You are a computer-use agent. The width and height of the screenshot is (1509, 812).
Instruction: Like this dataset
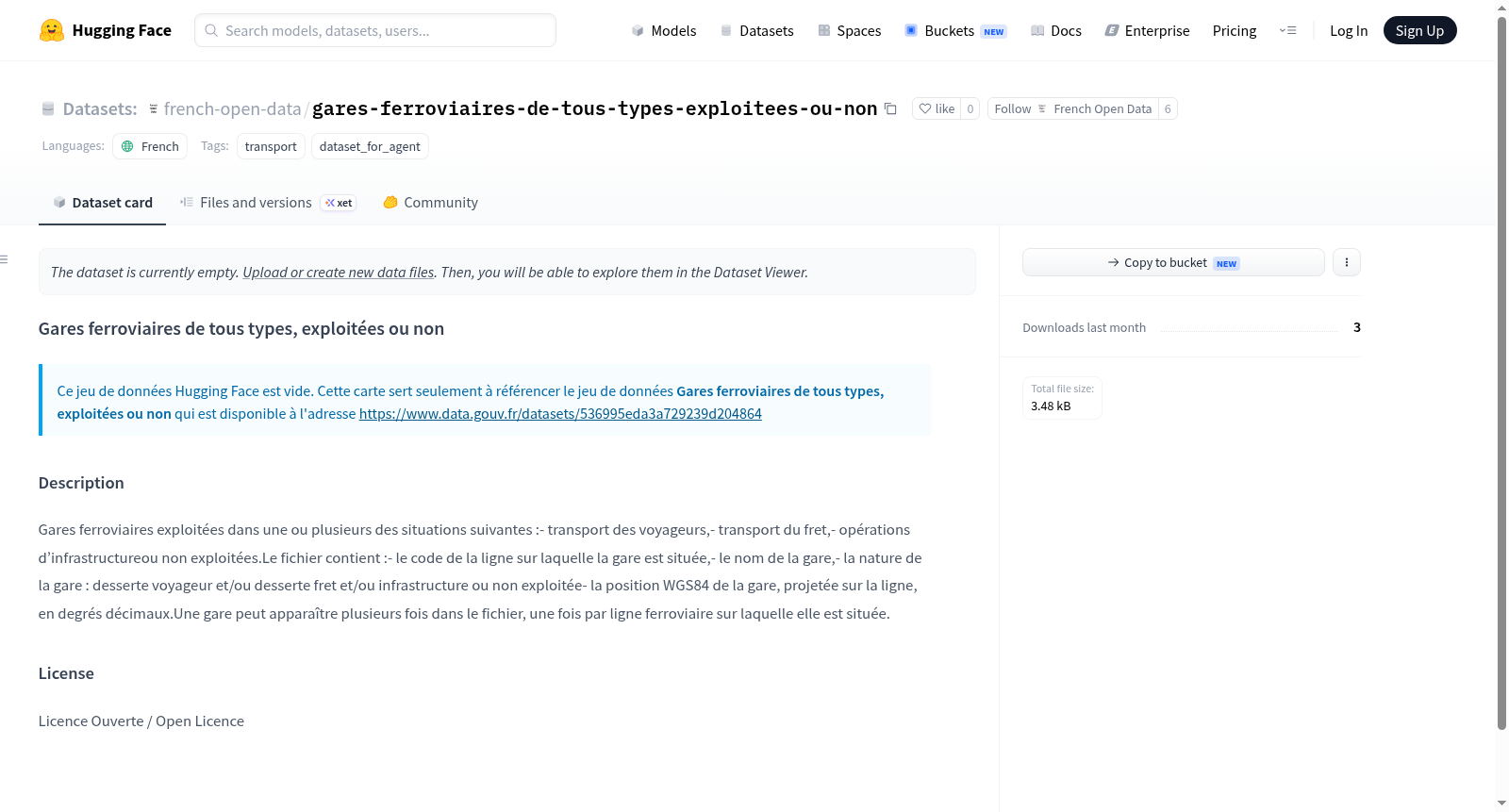(x=937, y=108)
